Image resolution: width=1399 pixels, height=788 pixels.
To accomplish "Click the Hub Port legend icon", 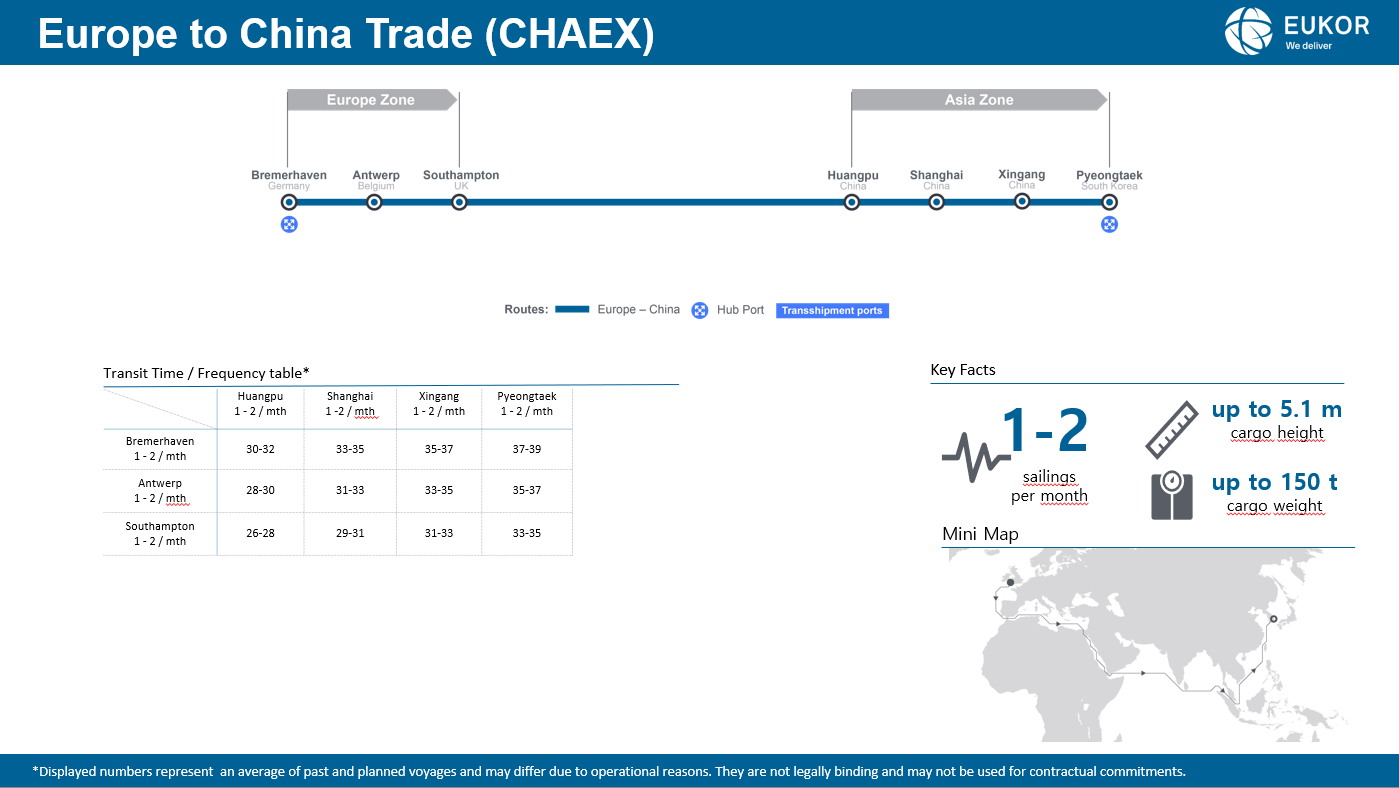I will [700, 310].
